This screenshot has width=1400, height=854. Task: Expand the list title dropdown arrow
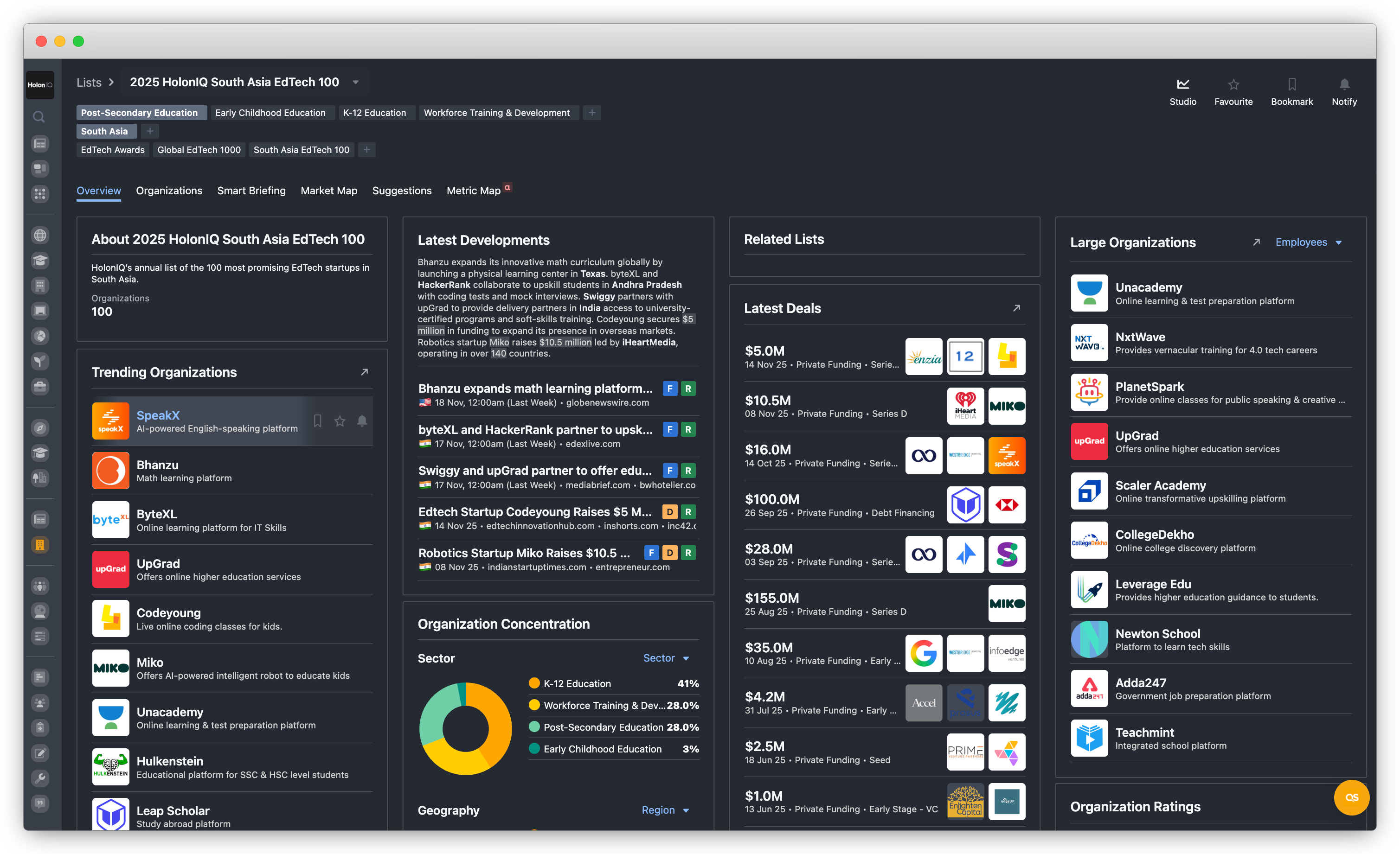[x=356, y=83]
